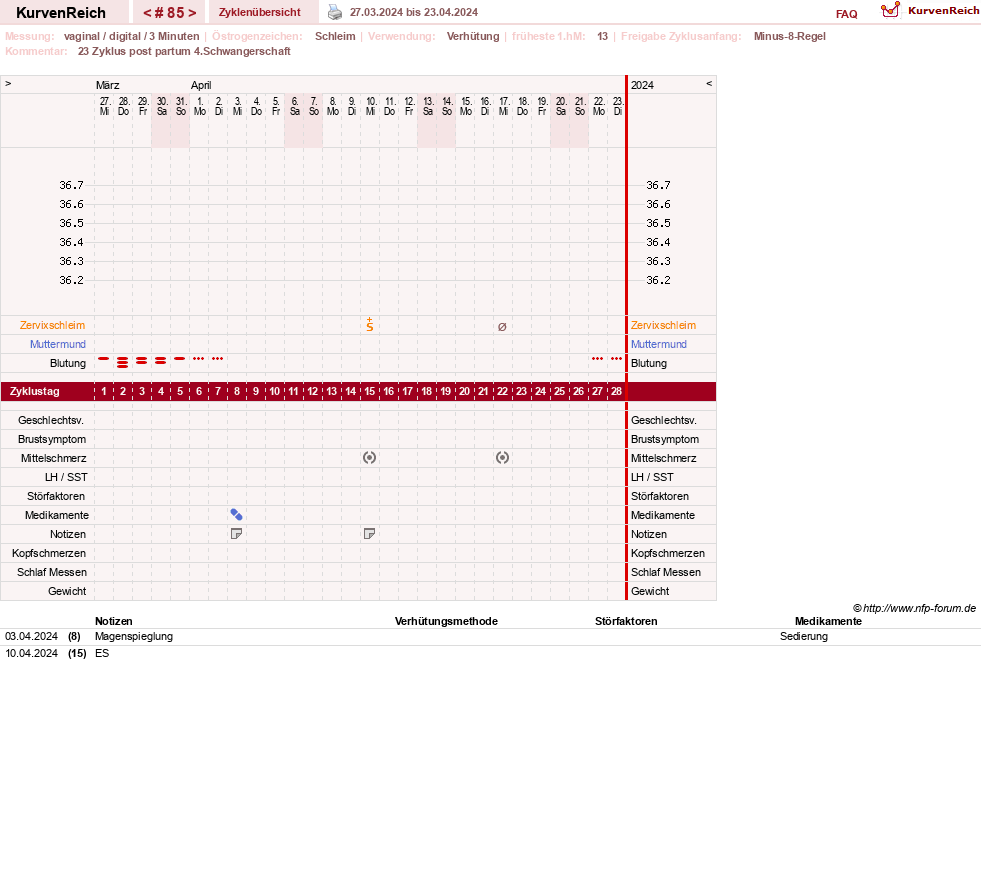The width and height of the screenshot is (981, 880).
Task: Click the date header 10. Mi
Action: pos(370,106)
